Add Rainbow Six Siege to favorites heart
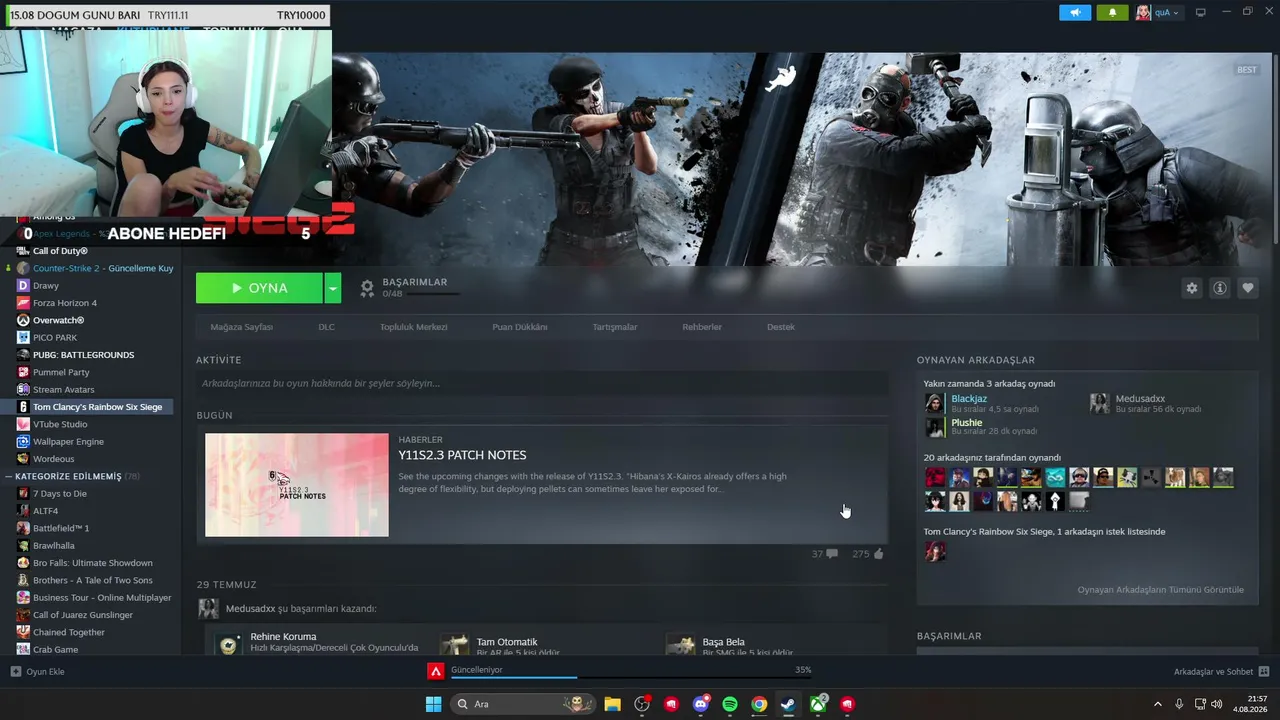1280x720 pixels. (1248, 288)
